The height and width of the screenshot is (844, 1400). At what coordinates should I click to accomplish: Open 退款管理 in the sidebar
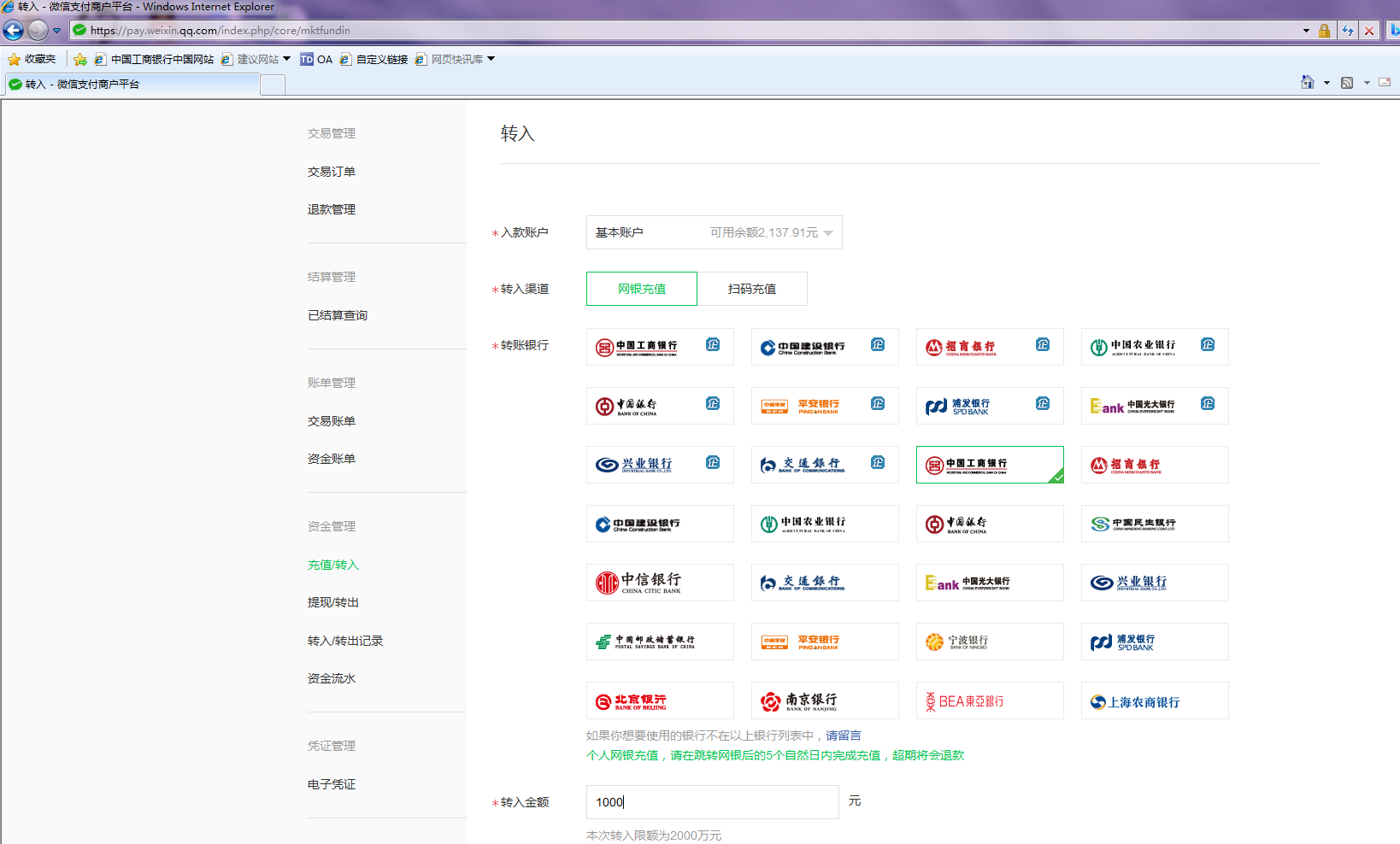pyautogui.click(x=332, y=209)
